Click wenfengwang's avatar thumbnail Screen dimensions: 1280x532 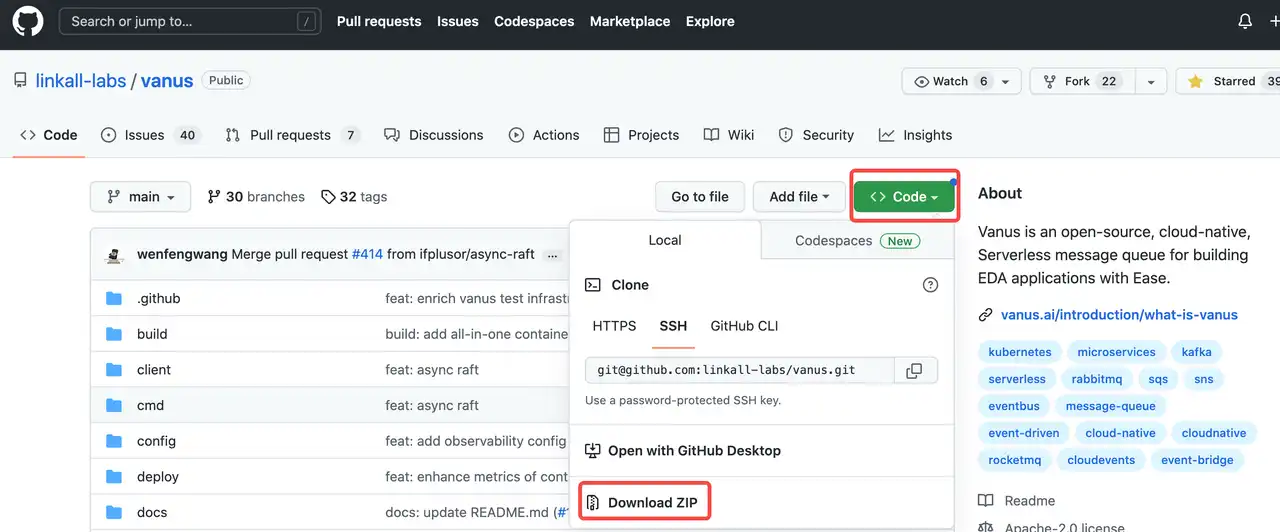[114, 254]
